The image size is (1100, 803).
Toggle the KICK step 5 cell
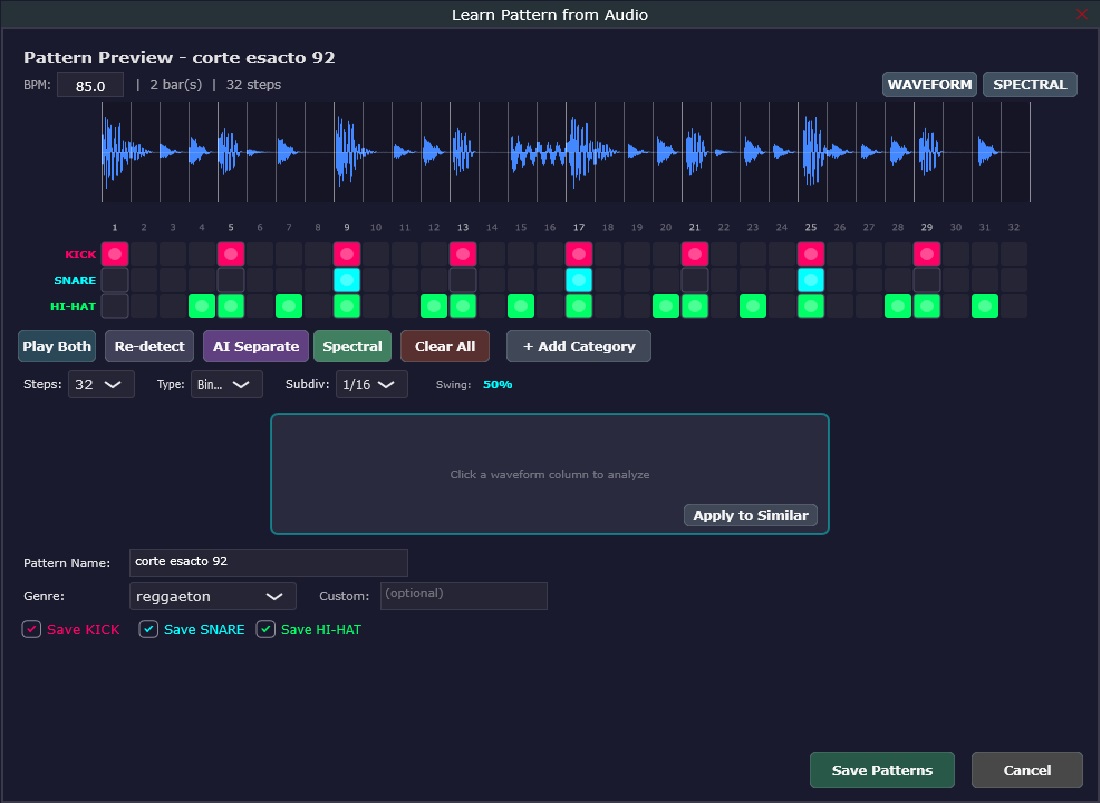pyautogui.click(x=231, y=254)
